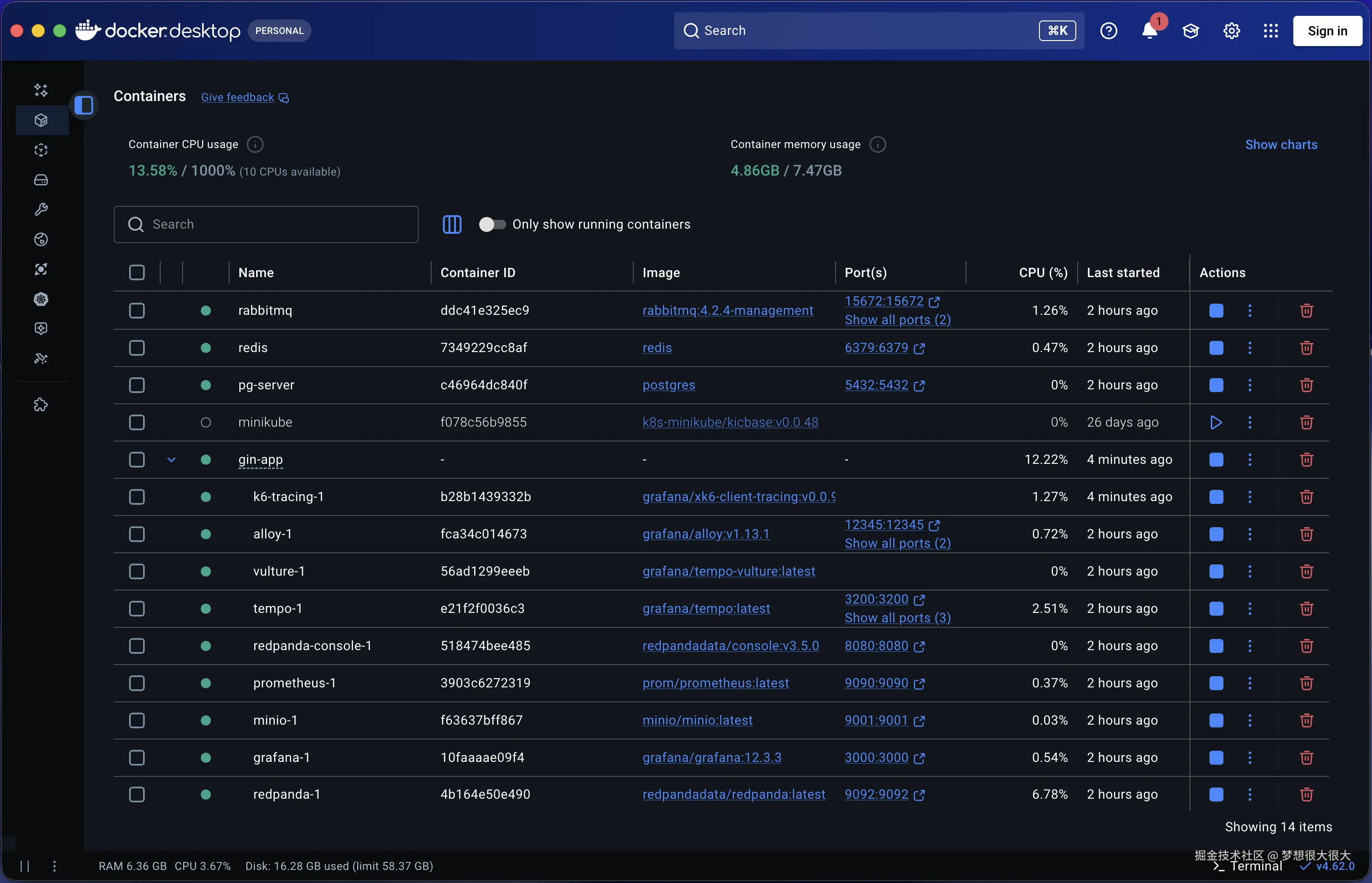
Task: Open the Terminal in status bar
Action: point(1248,866)
